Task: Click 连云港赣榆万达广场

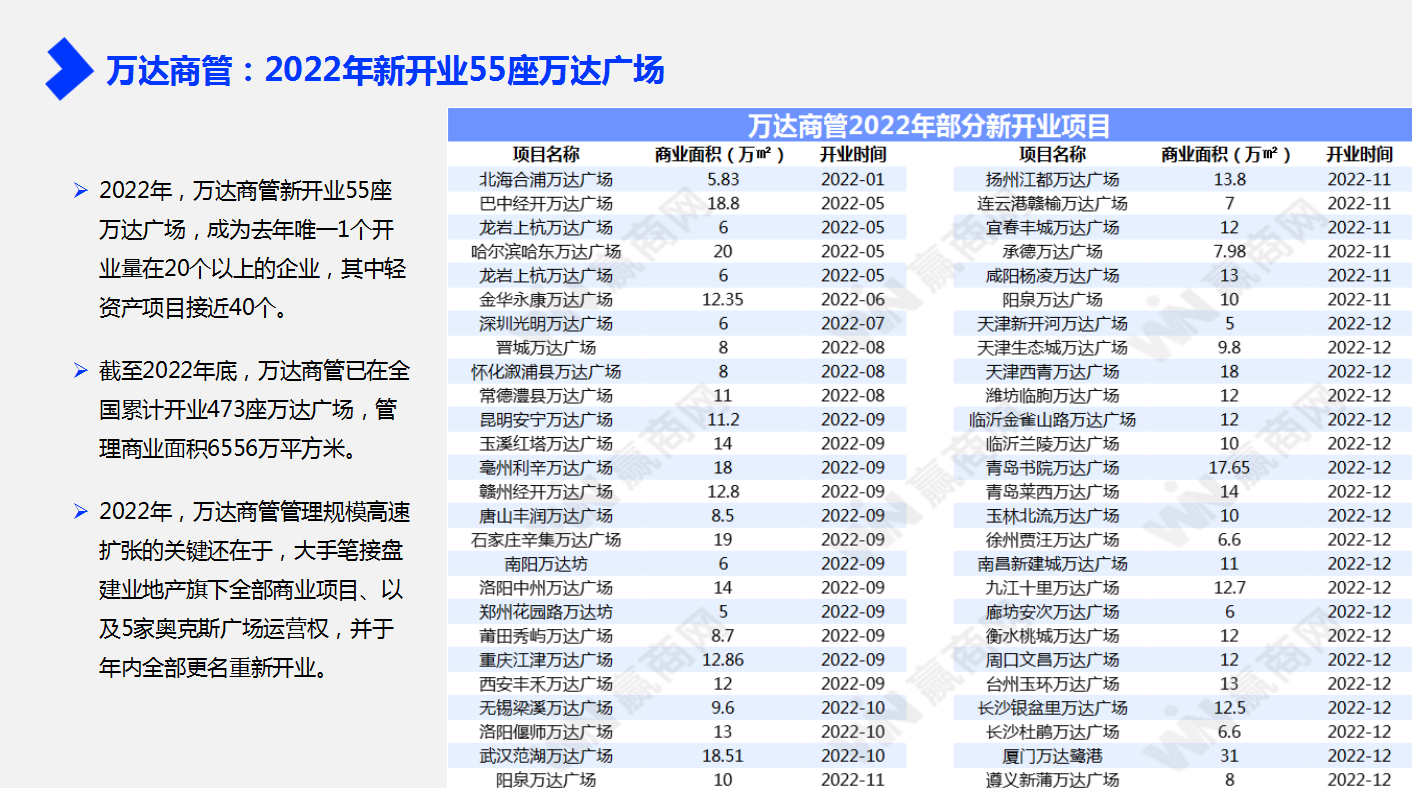Action: (1052, 204)
